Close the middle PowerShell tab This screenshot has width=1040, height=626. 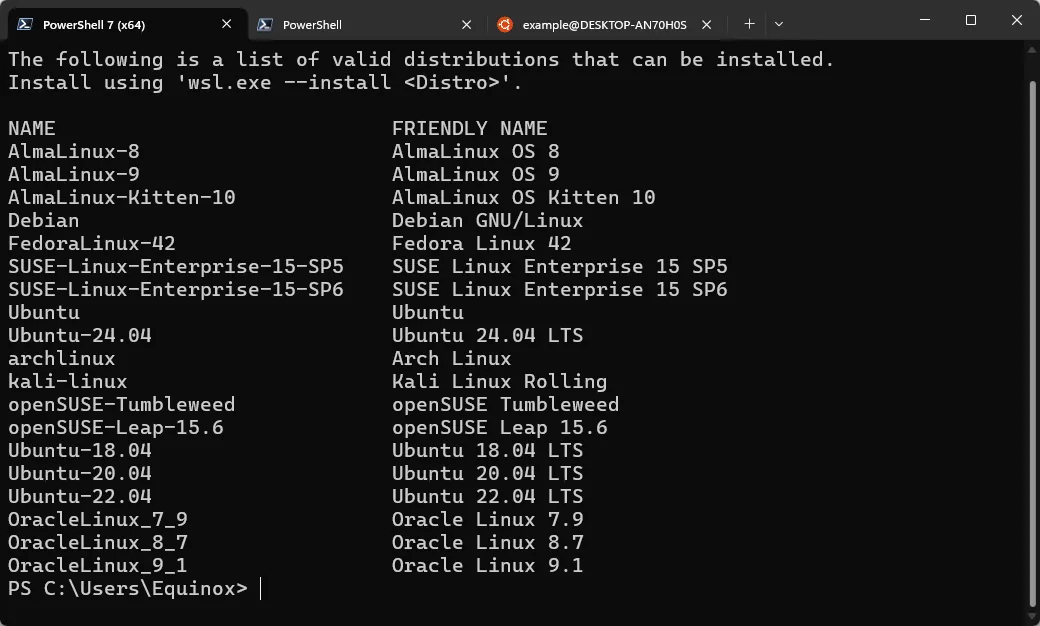point(466,23)
